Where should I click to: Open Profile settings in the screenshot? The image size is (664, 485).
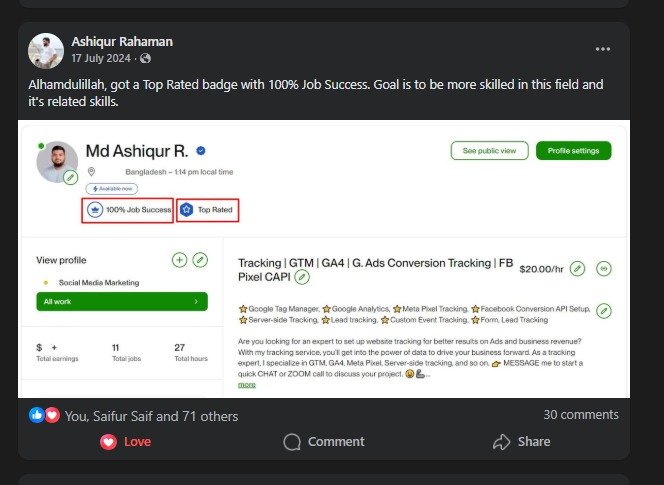pos(573,151)
